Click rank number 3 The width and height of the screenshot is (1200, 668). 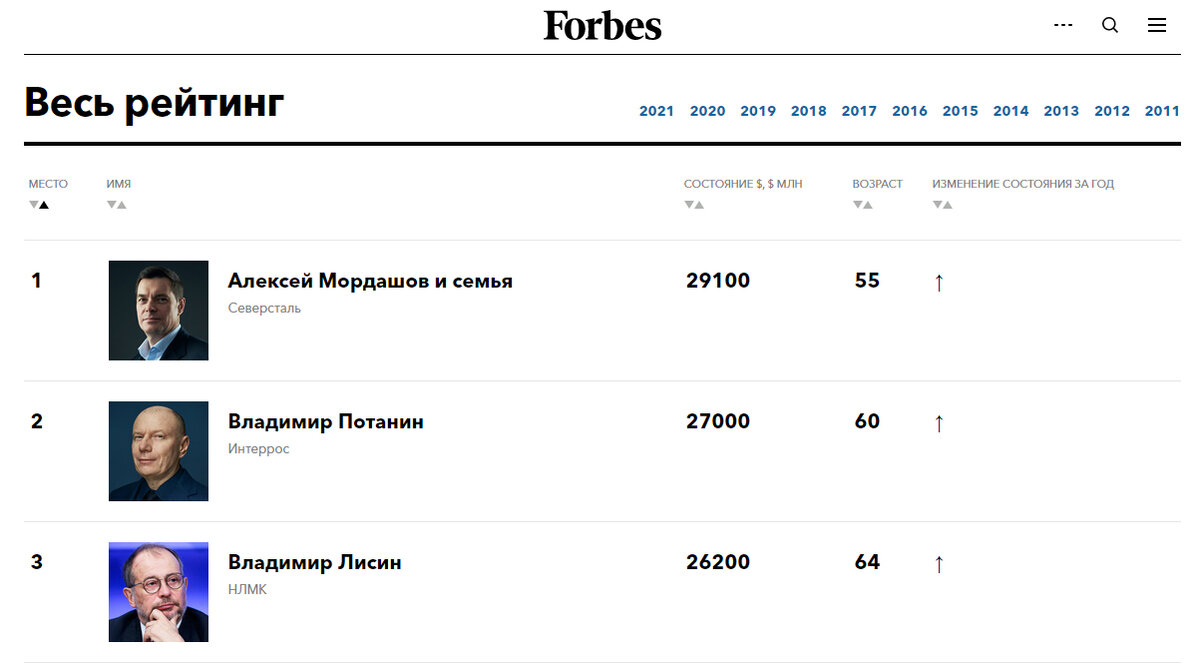(37, 563)
